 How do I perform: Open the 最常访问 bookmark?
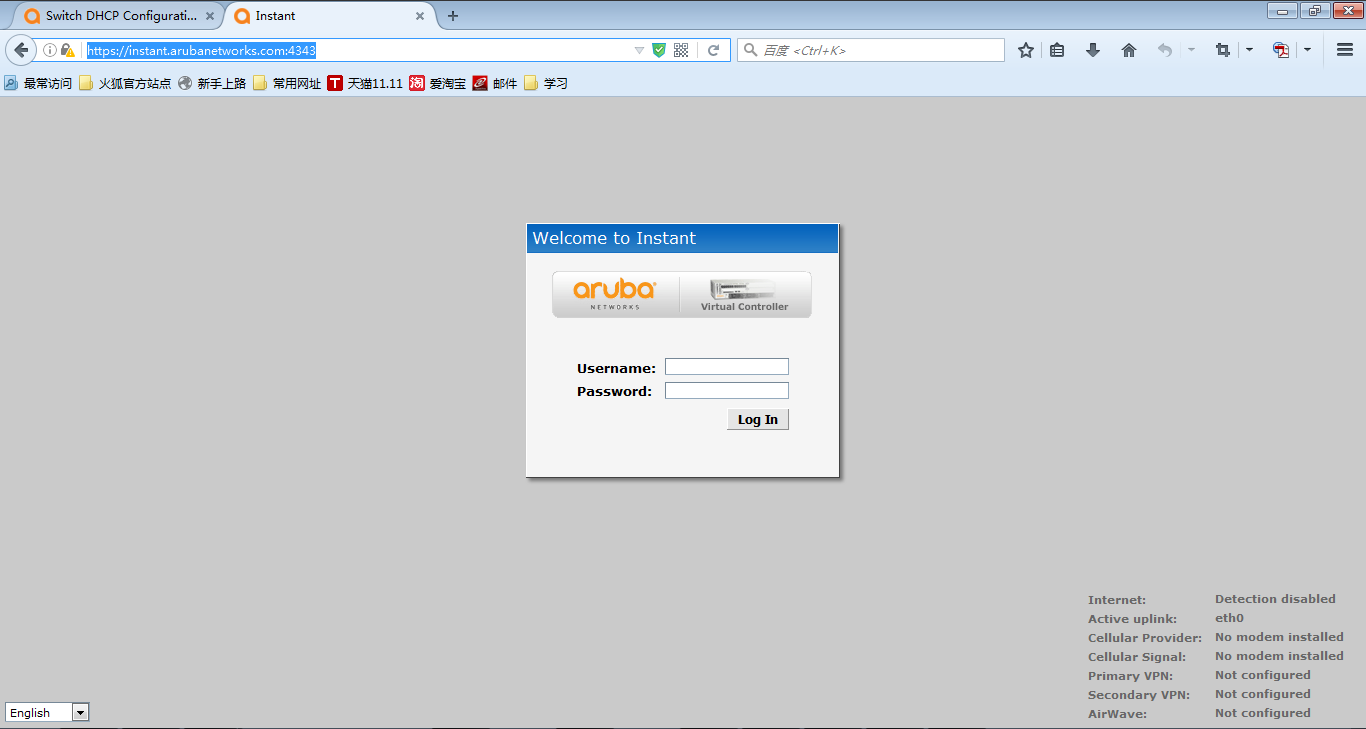point(38,84)
